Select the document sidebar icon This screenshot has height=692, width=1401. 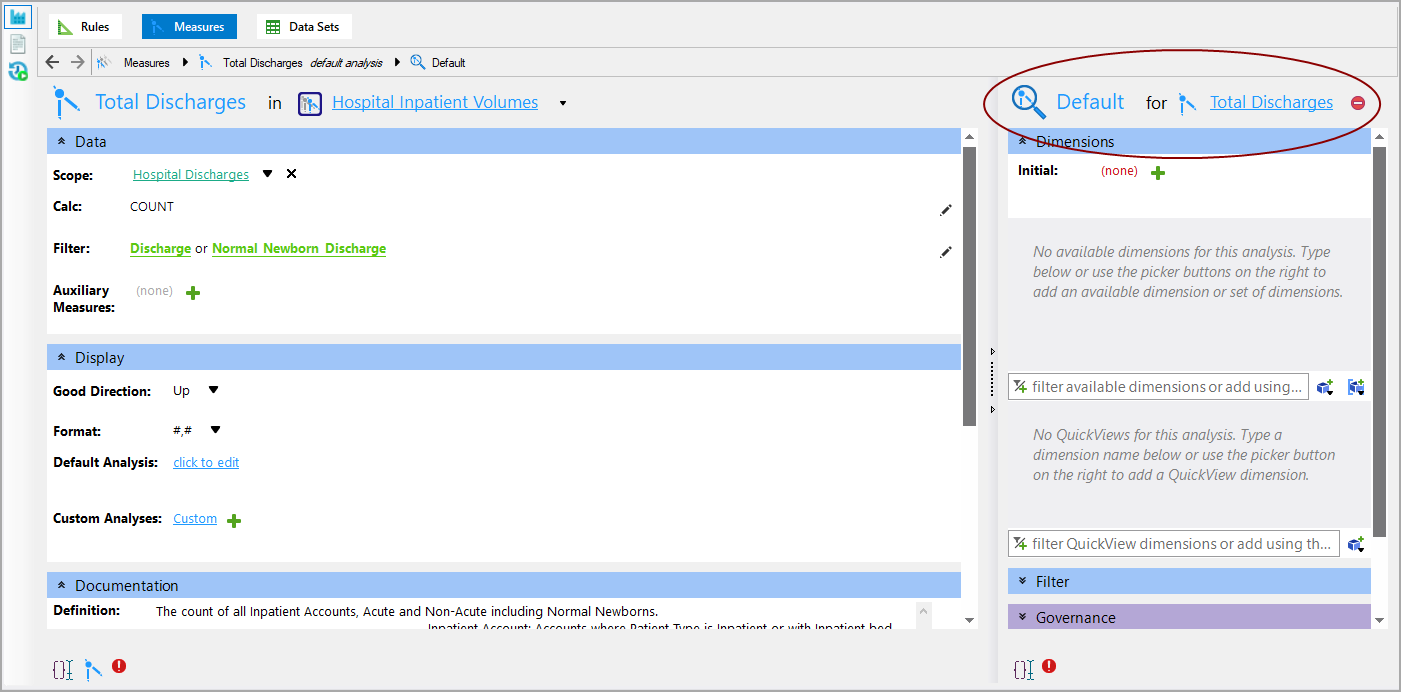[16, 43]
